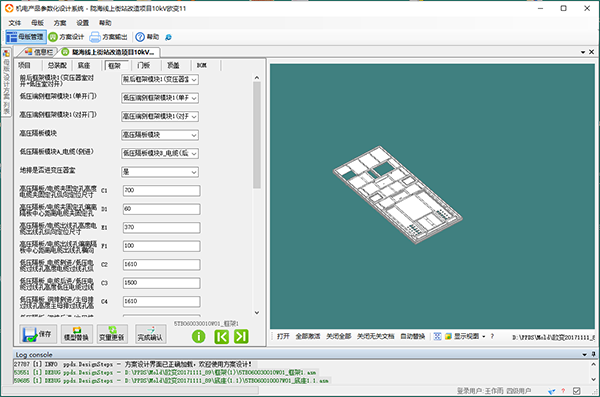
Task: Click the green info circle icon
Action: pos(198,337)
